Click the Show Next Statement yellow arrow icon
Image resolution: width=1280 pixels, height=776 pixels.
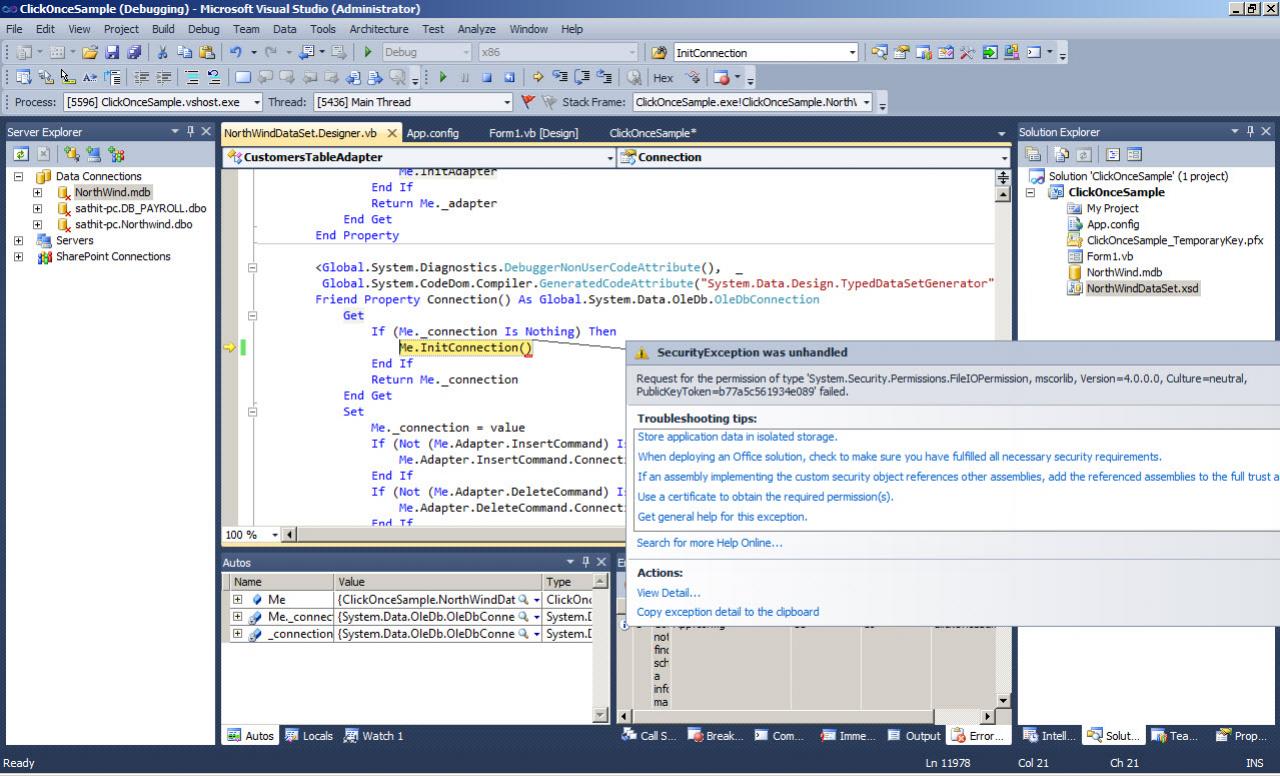[538, 77]
